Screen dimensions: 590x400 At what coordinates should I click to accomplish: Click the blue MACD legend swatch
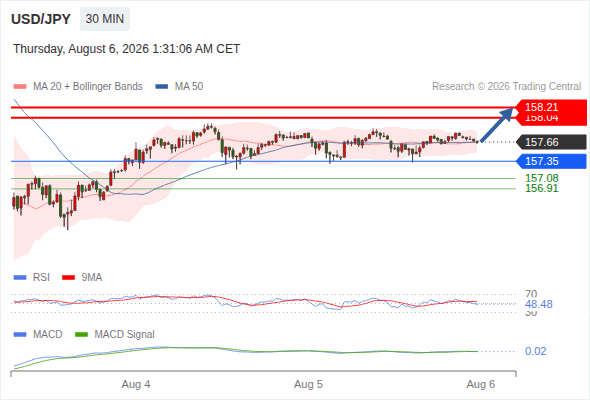click(x=20, y=335)
